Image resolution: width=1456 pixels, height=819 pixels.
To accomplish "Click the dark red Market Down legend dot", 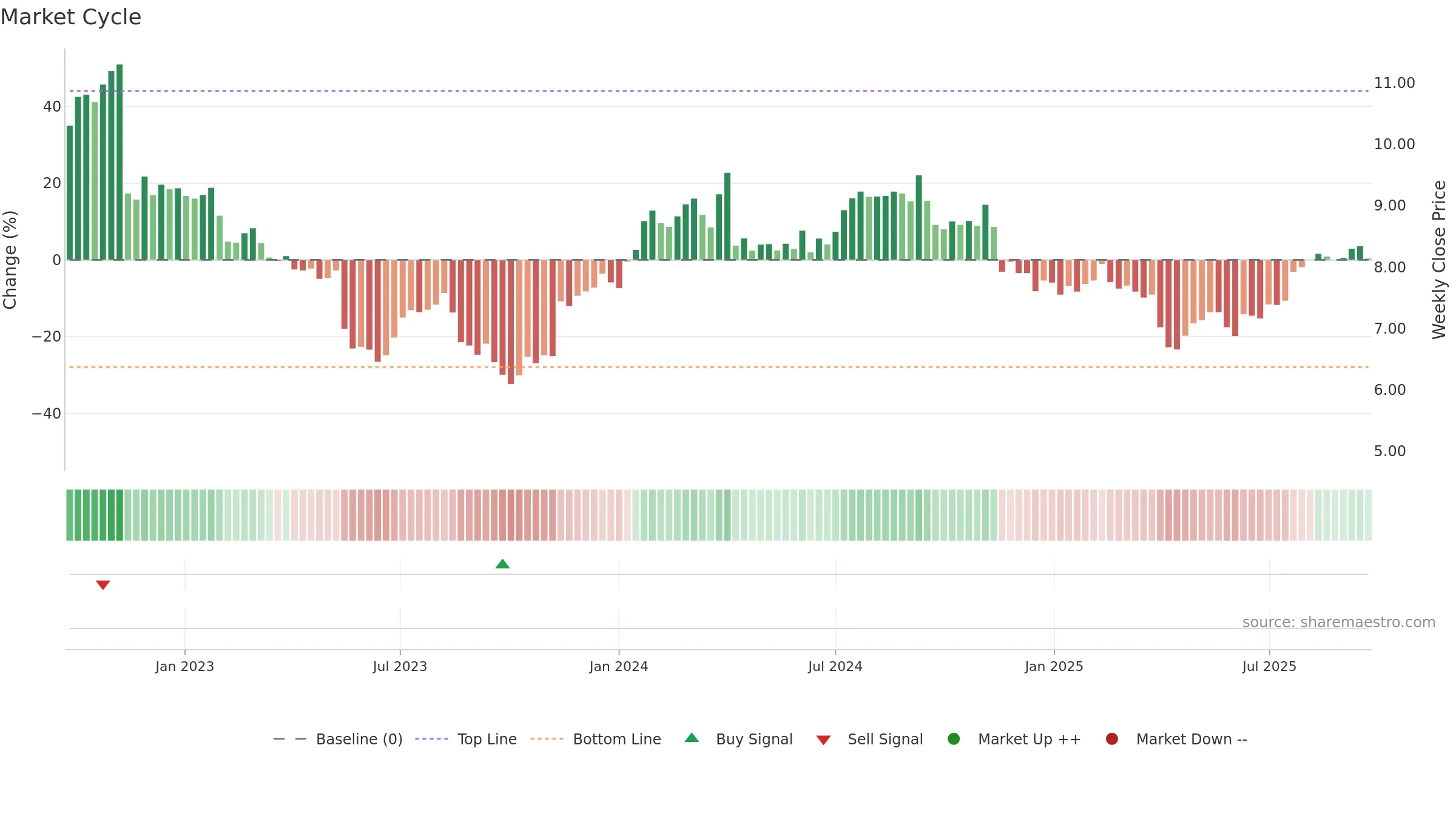I will coord(1112,739).
